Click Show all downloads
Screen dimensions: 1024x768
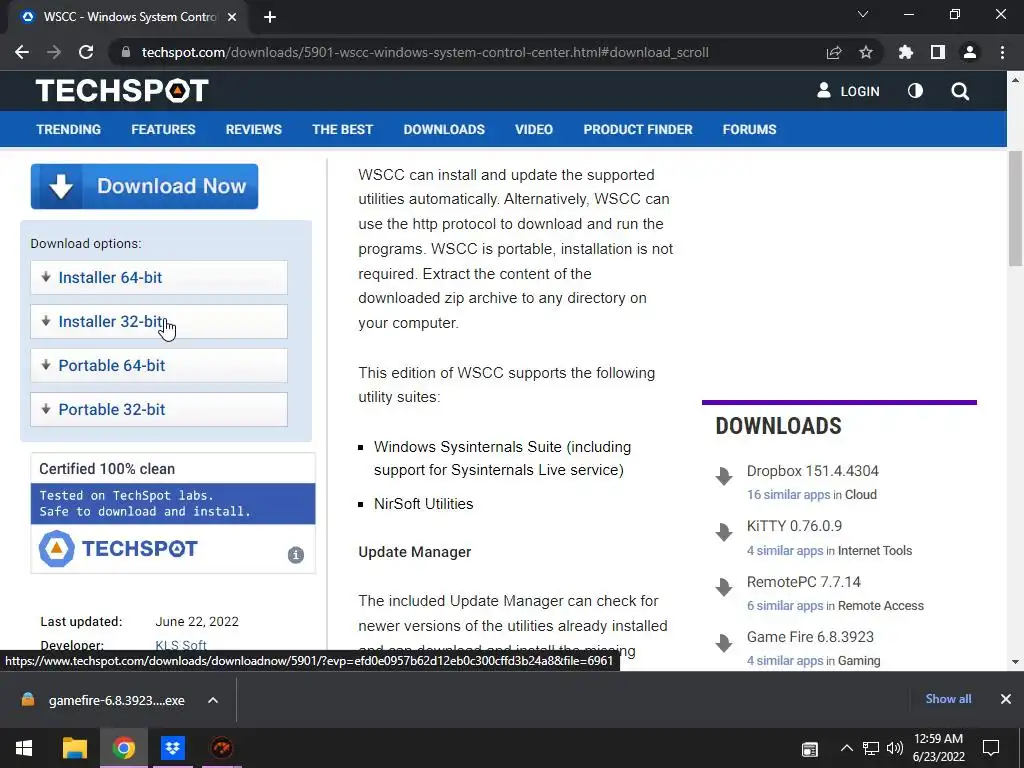tap(948, 699)
